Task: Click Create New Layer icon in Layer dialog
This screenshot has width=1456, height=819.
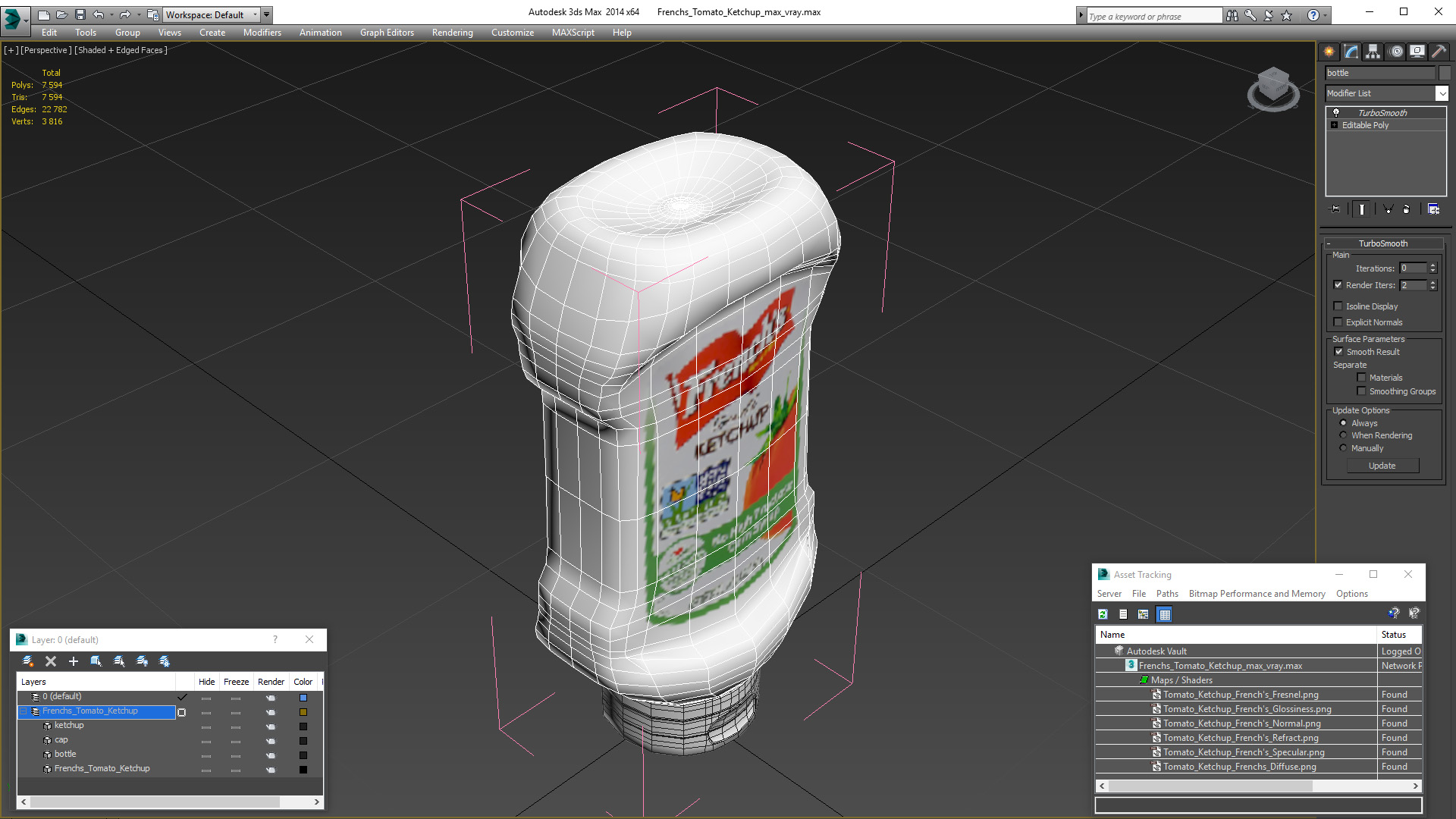Action: (x=28, y=661)
